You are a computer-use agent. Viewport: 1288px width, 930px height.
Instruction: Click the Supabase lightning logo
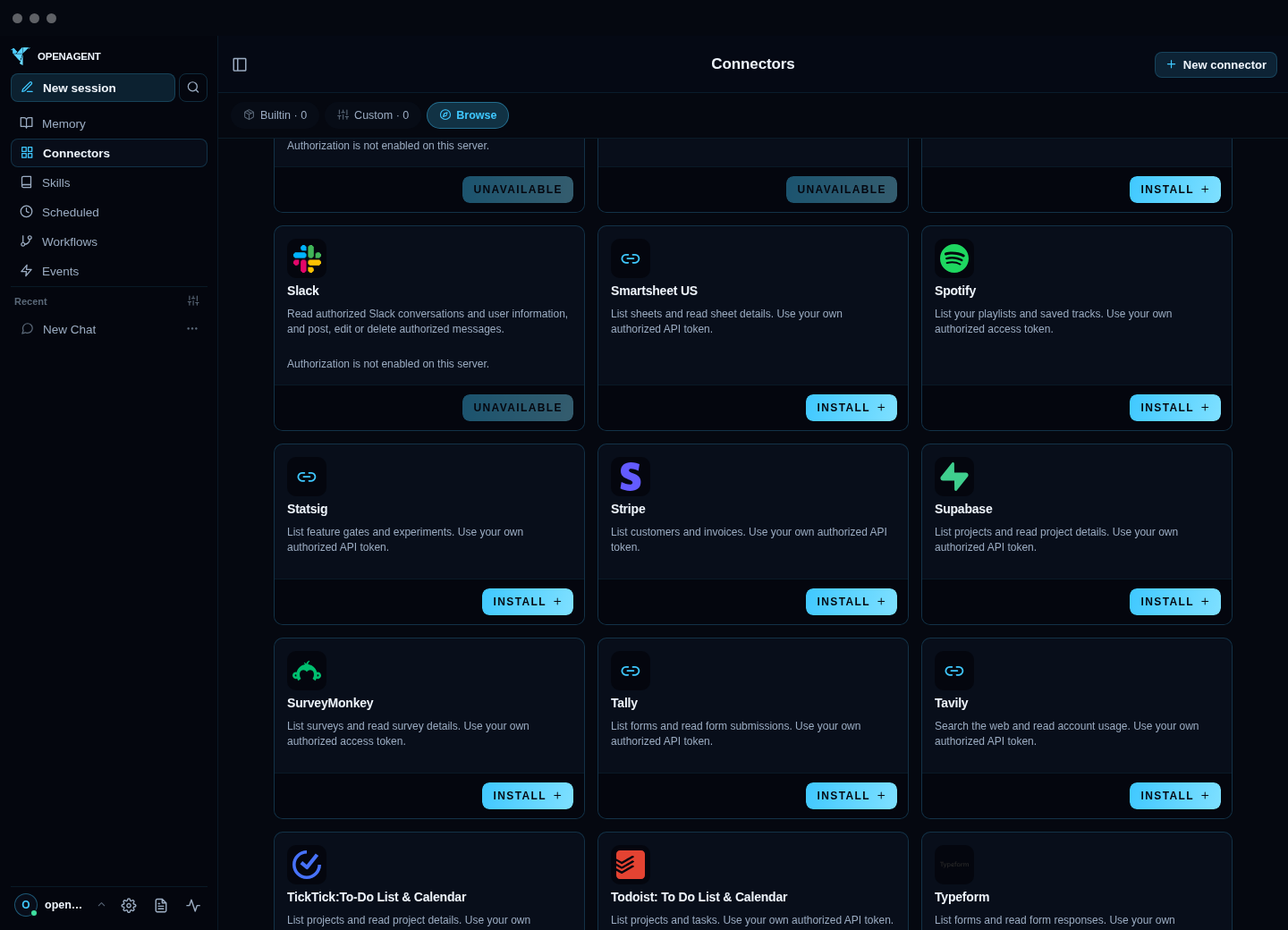[954, 477]
